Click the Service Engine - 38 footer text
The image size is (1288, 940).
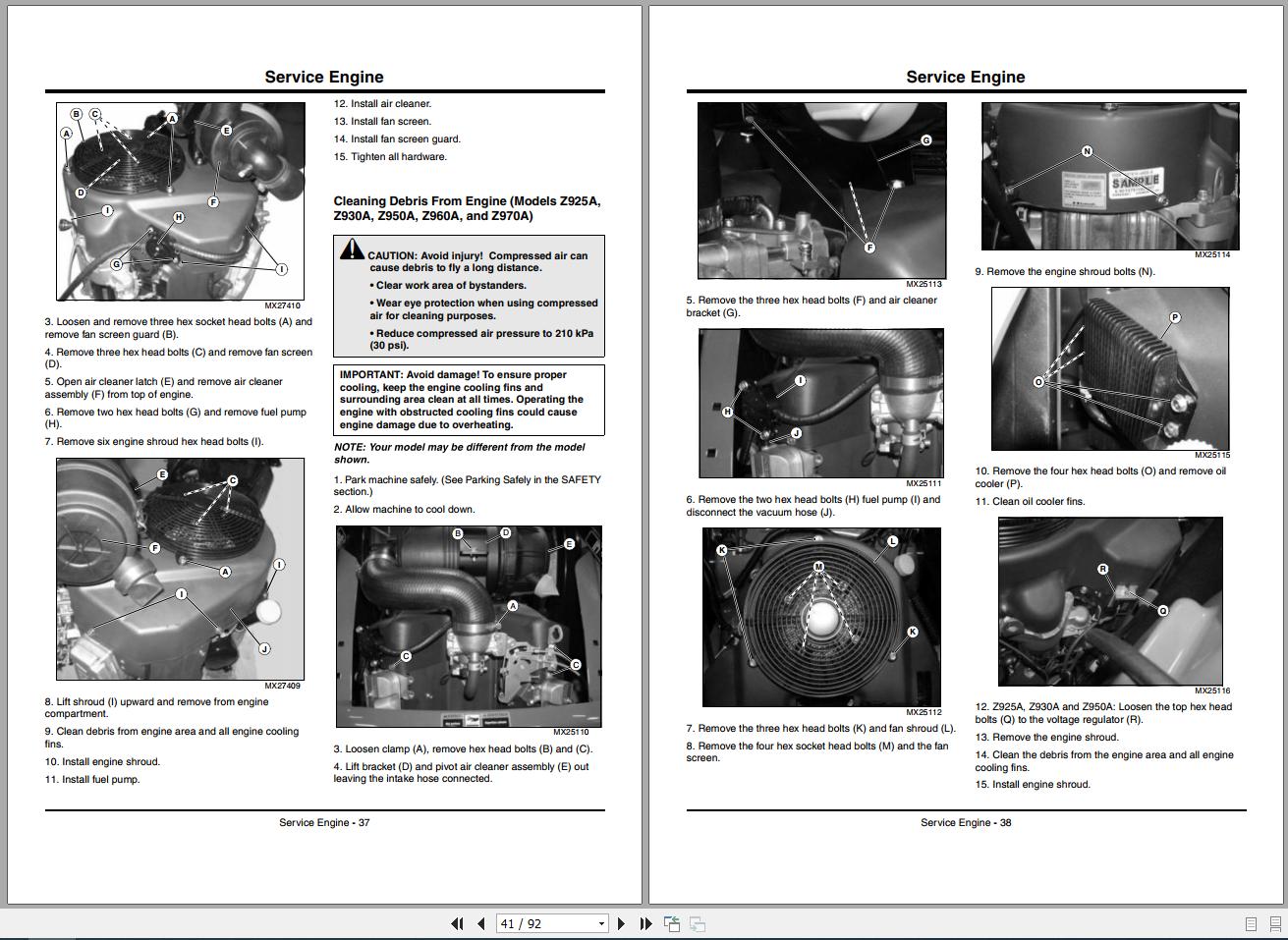coord(966,822)
